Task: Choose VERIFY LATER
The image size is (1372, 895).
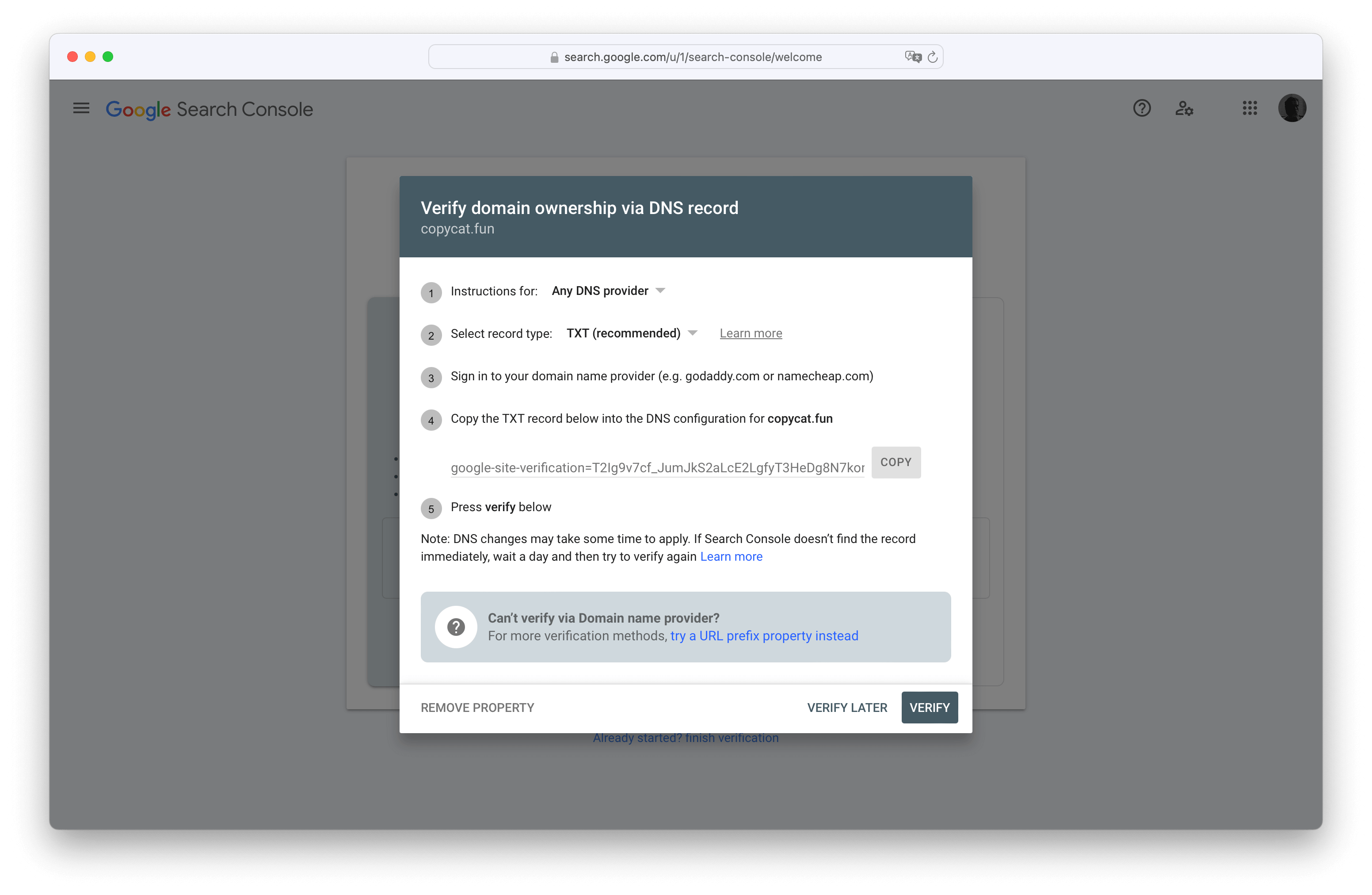Action: pyautogui.click(x=847, y=708)
